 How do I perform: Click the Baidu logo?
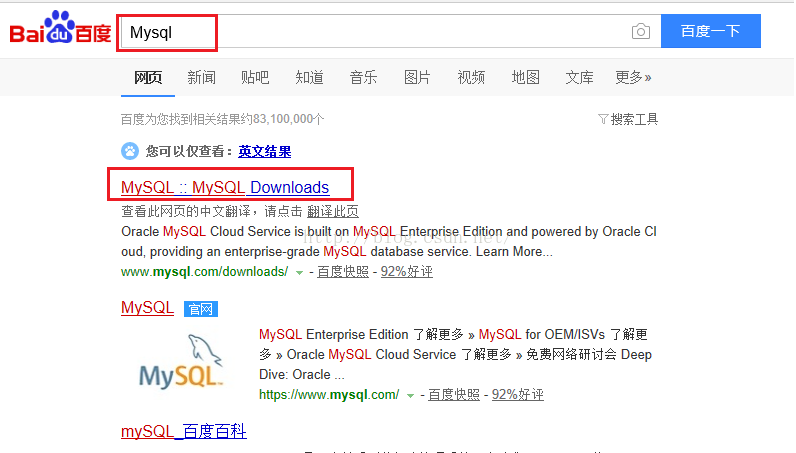[x=60, y=28]
